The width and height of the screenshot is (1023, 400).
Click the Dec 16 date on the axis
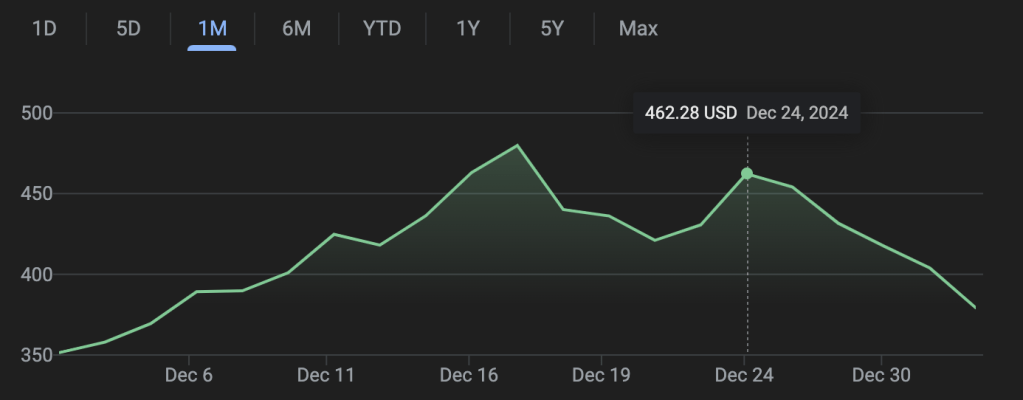469,375
